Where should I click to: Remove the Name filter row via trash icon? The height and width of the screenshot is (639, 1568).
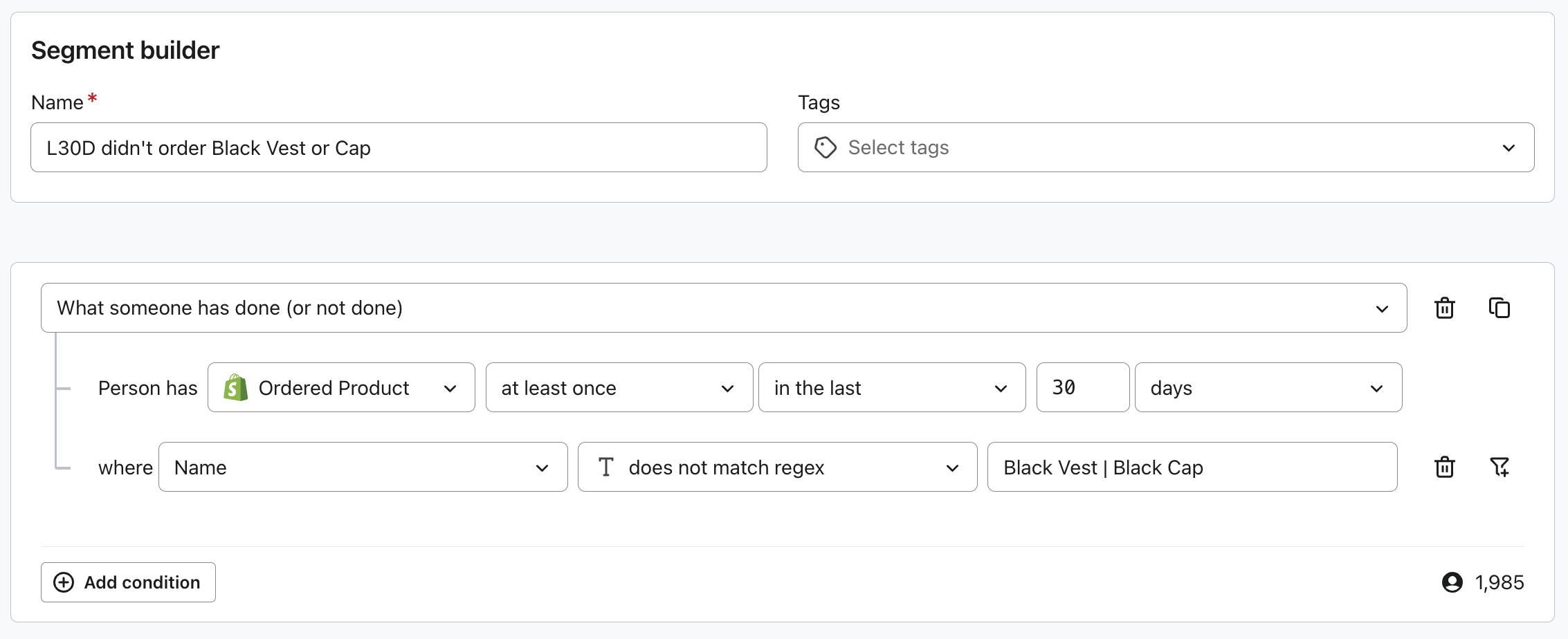[1444, 467]
